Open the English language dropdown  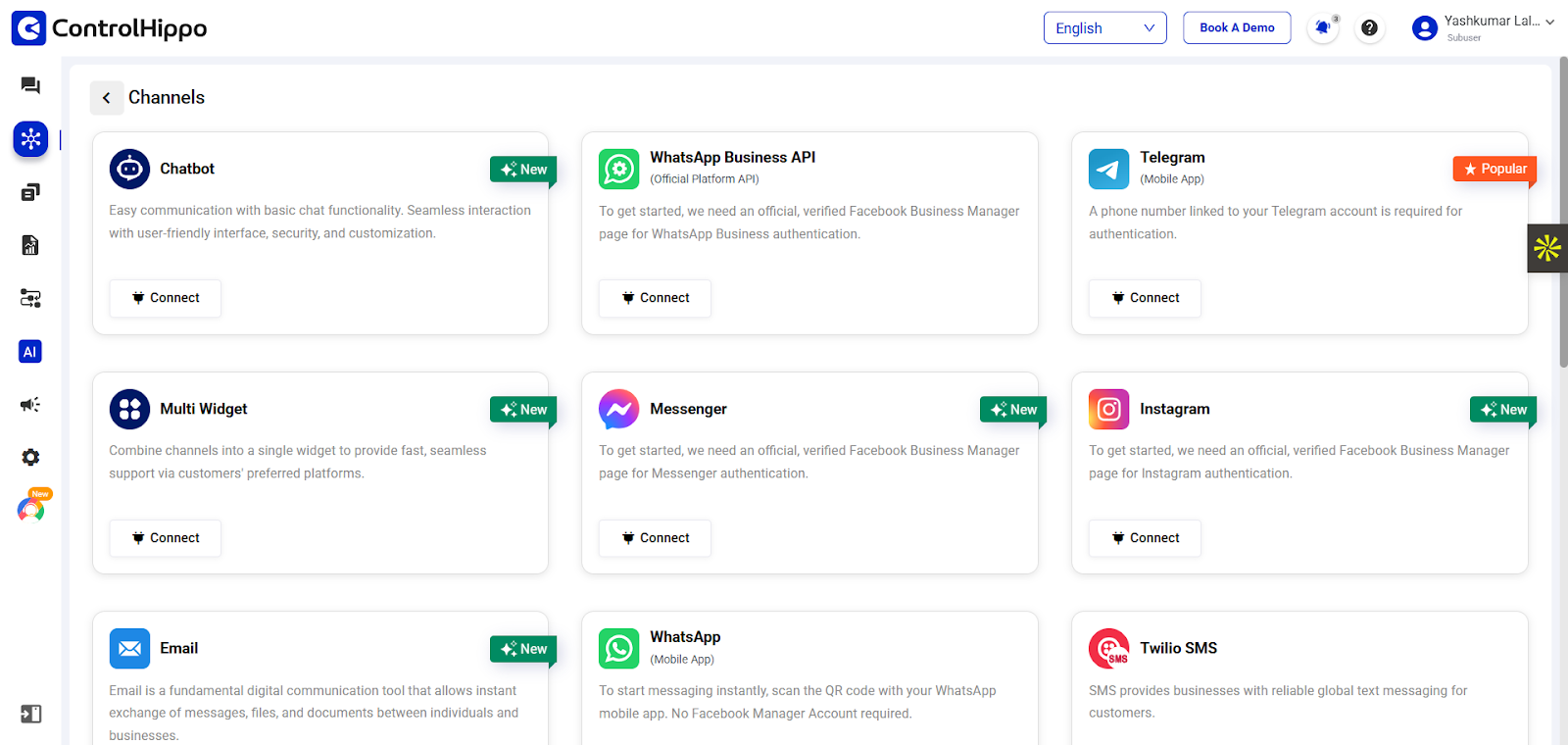[x=1105, y=28]
